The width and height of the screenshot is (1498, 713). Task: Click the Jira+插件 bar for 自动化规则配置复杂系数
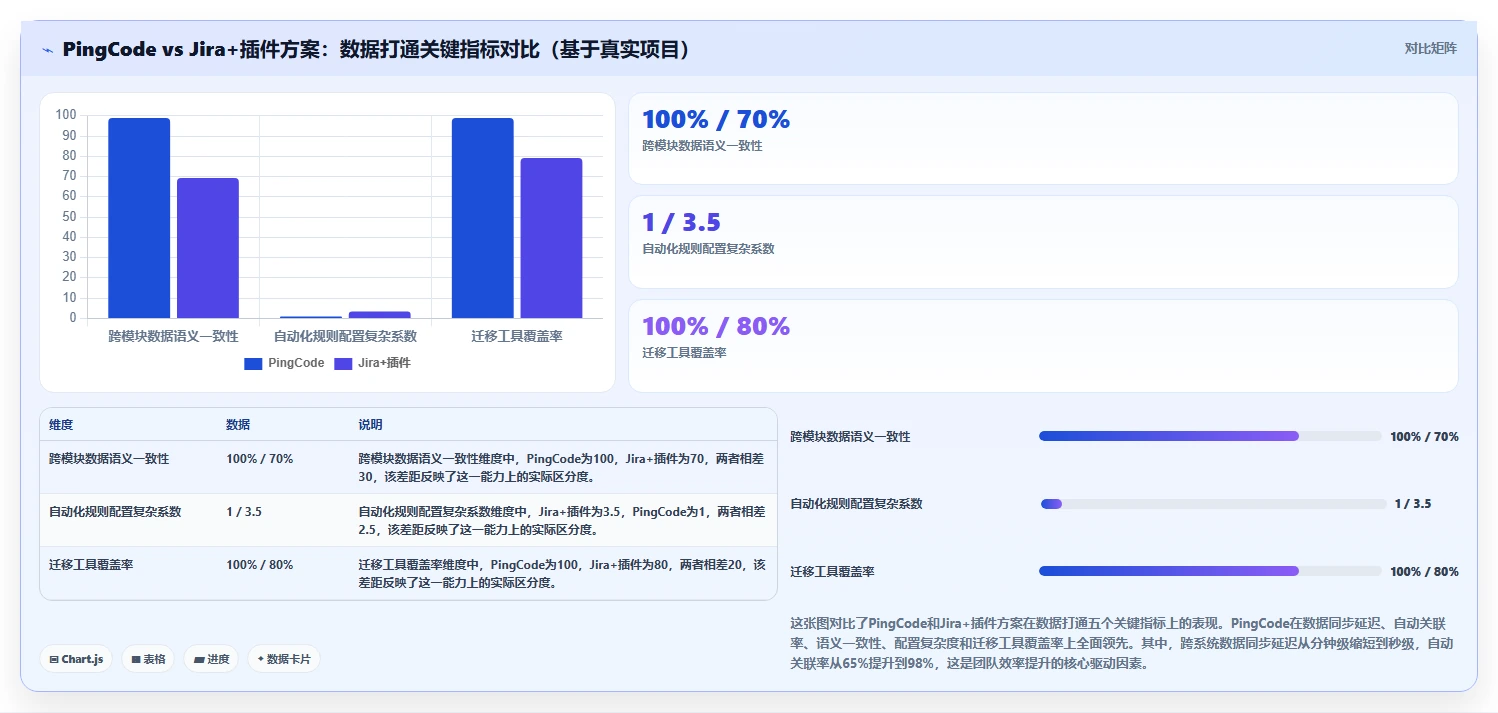(379, 315)
